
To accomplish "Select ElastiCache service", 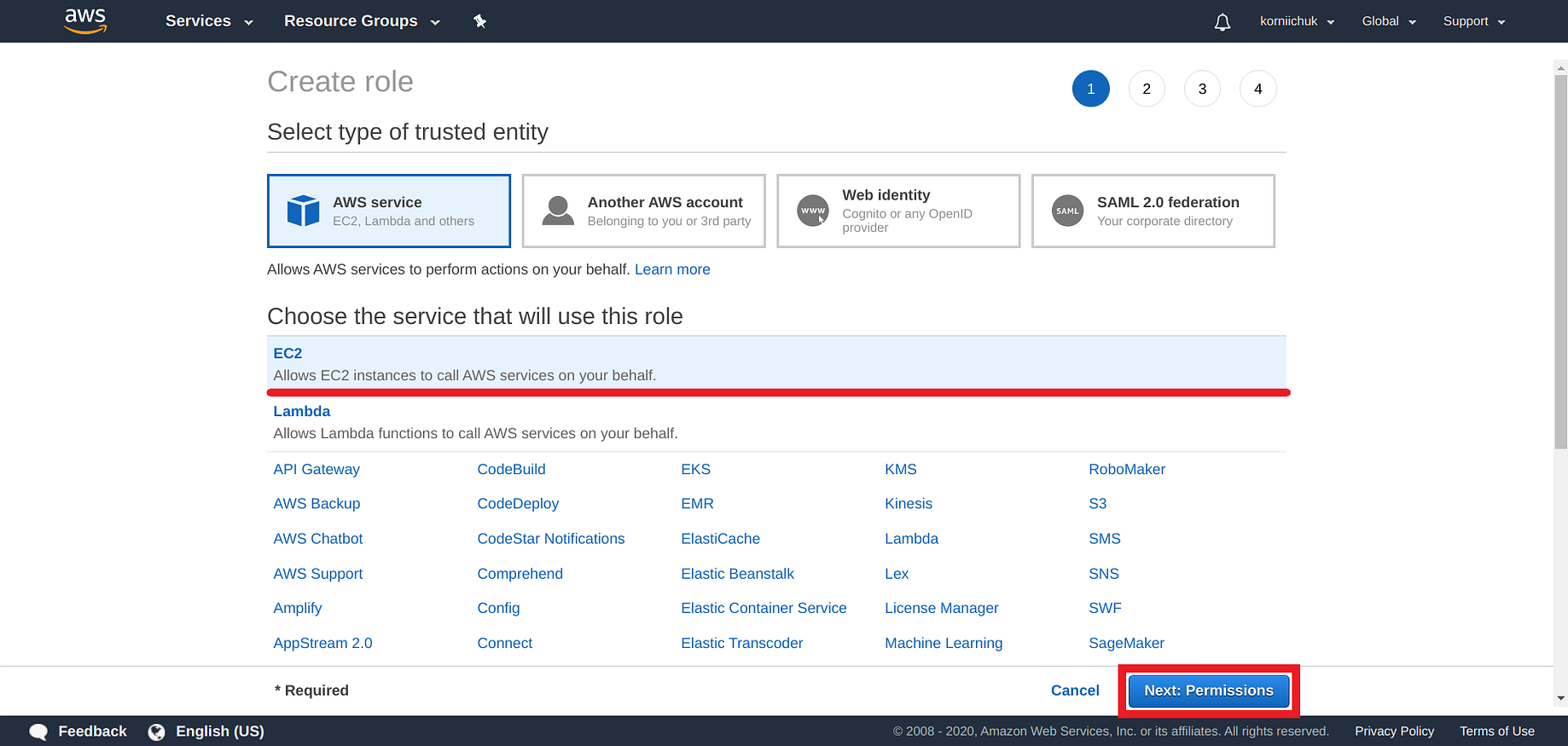I will tap(720, 539).
